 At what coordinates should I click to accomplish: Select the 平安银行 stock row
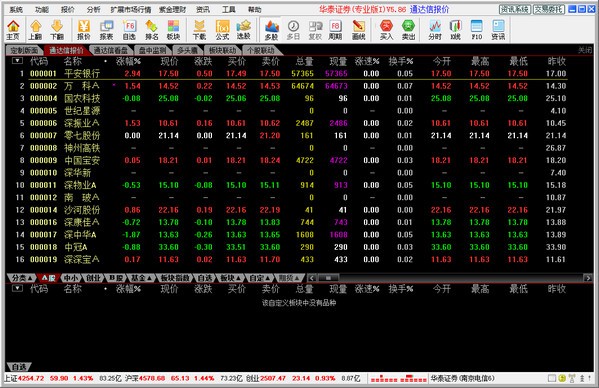point(287,73)
